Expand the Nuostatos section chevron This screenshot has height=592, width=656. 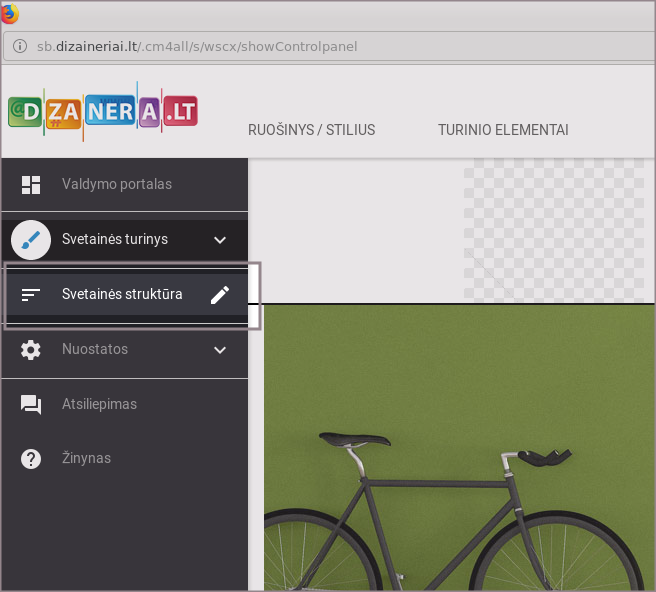[x=220, y=350]
